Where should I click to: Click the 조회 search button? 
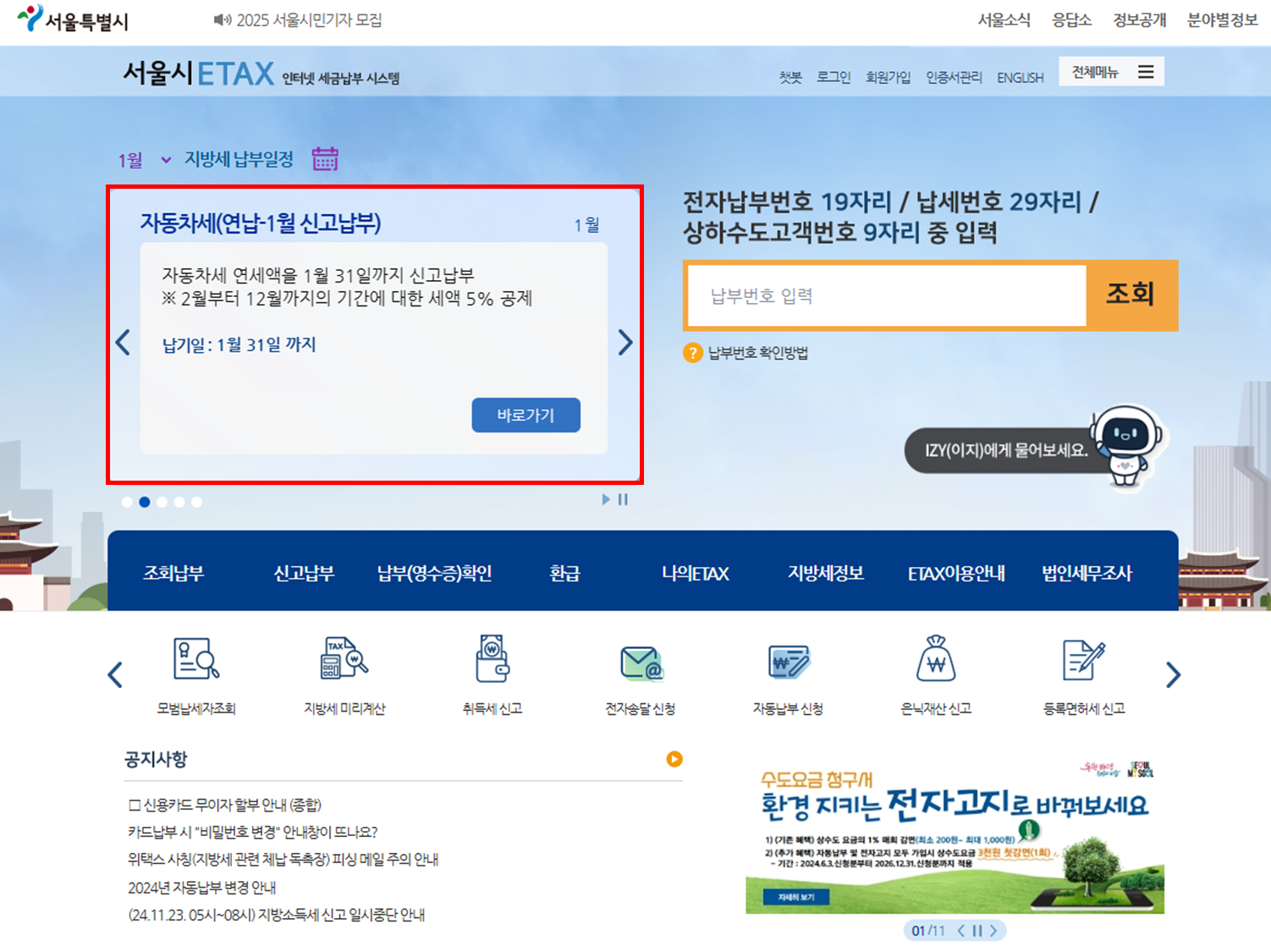(x=1131, y=294)
